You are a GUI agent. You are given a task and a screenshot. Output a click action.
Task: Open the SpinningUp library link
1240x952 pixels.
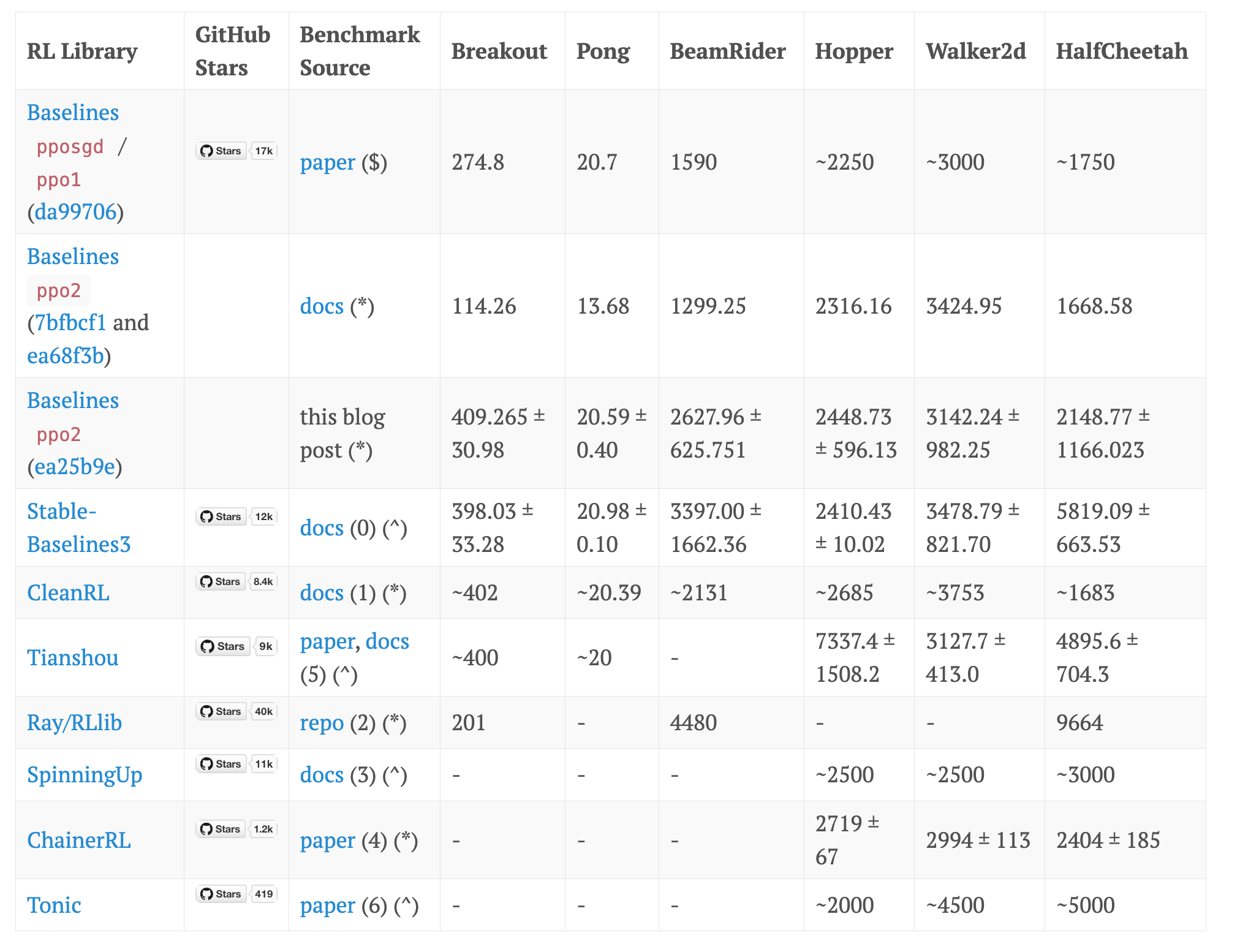[85, 775]
